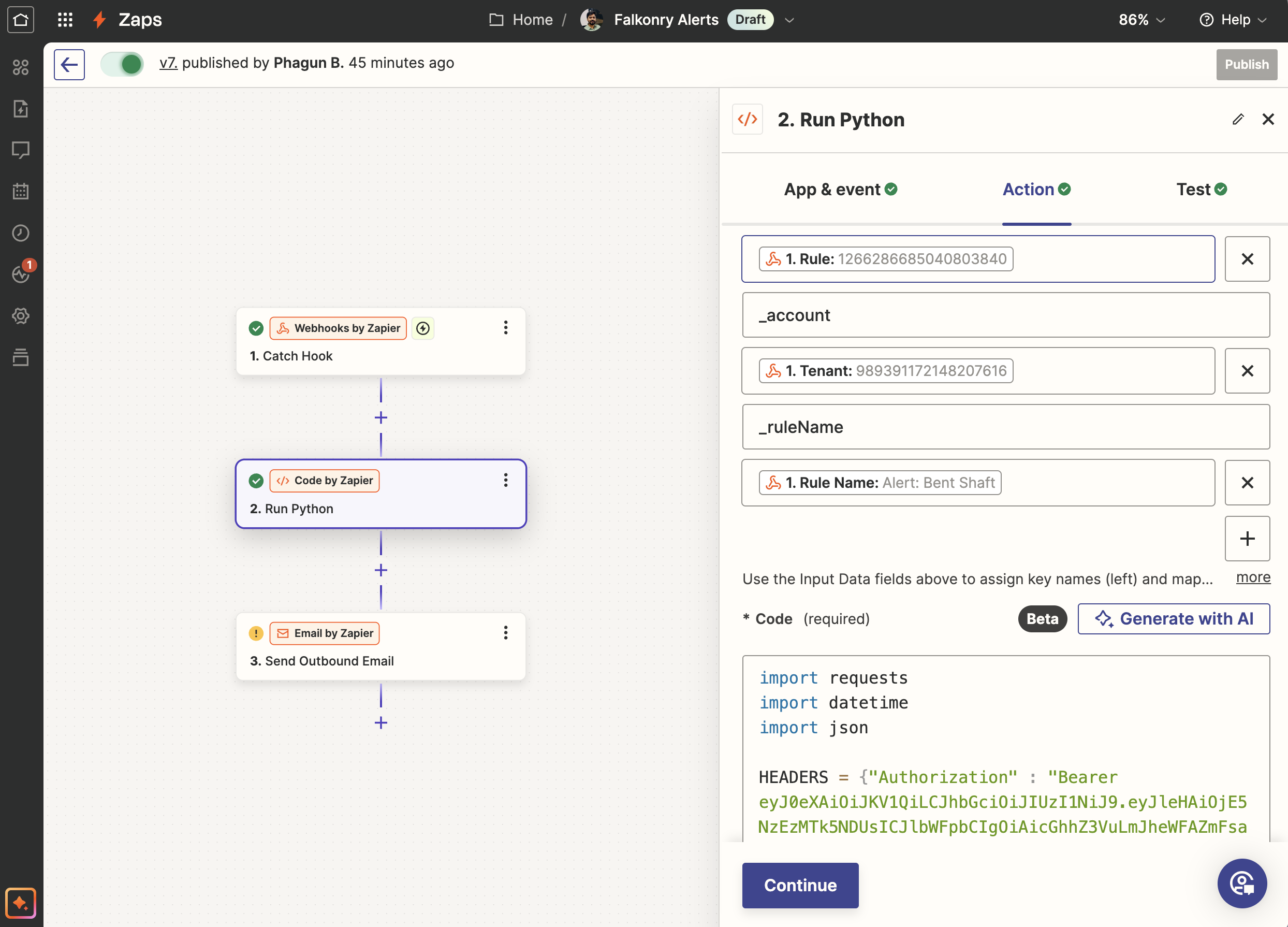Click the Rule value input field
The width and height of the screenshot is (1288, 927).
[978, 259]
